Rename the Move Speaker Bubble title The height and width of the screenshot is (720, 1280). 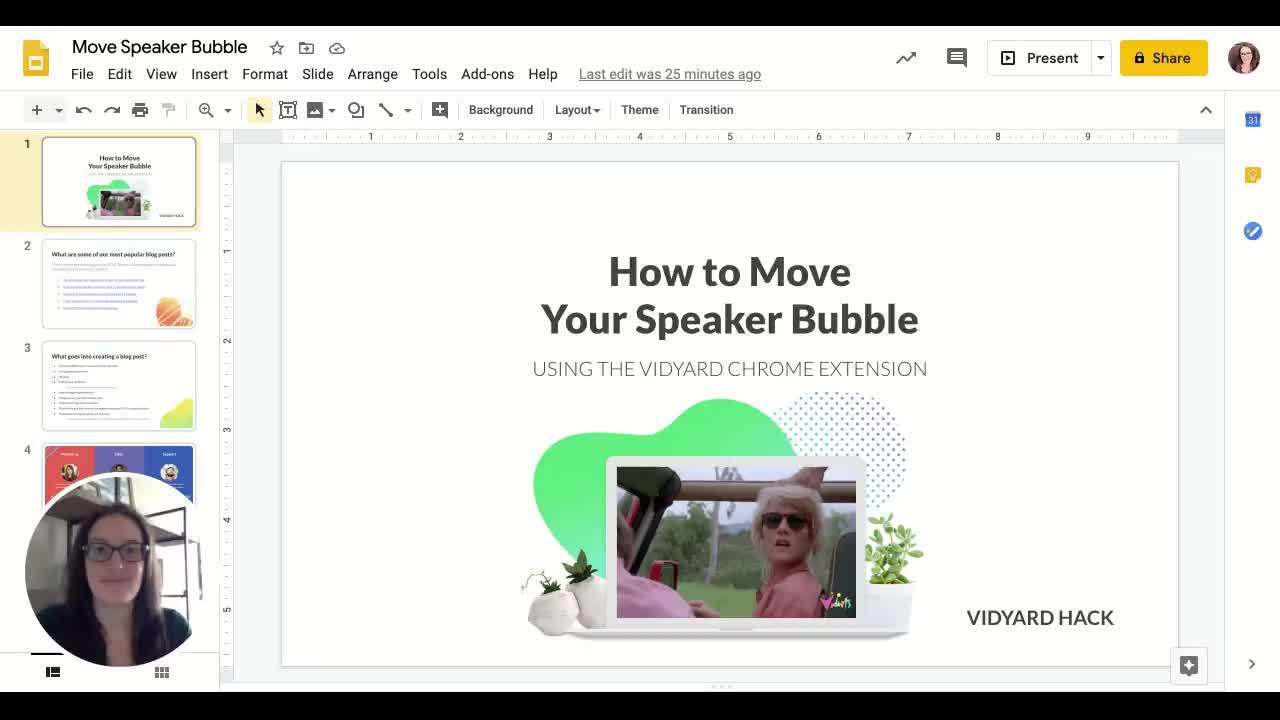(x=159, y=47)
